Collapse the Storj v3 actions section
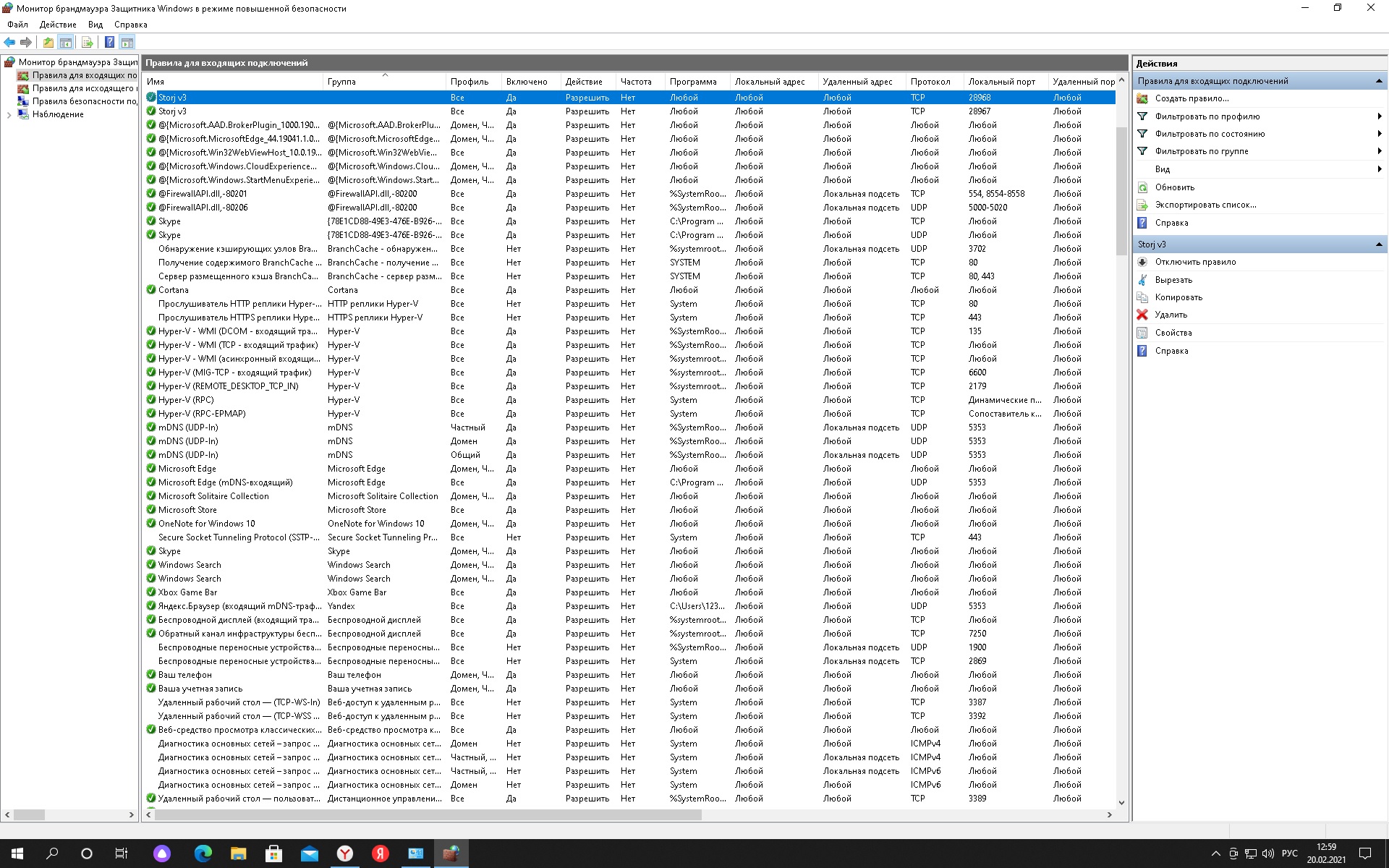The width and height of the screenshot is (1389, 868). (1378, 244)
